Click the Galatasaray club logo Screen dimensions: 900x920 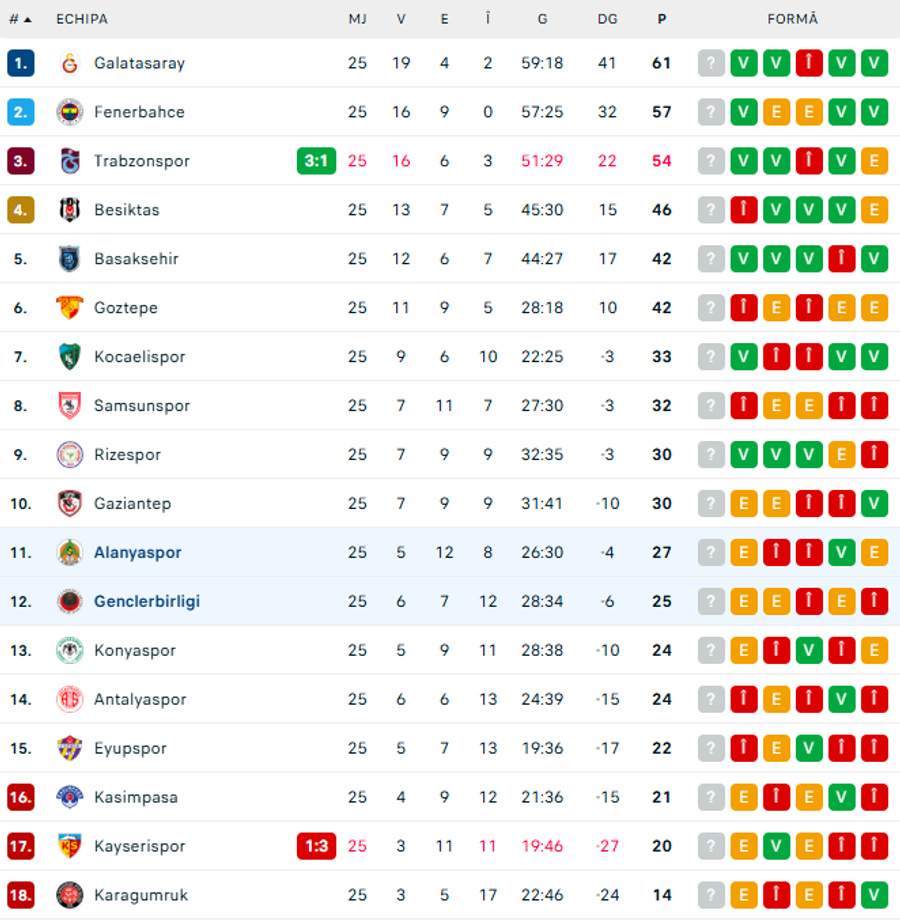69,63
